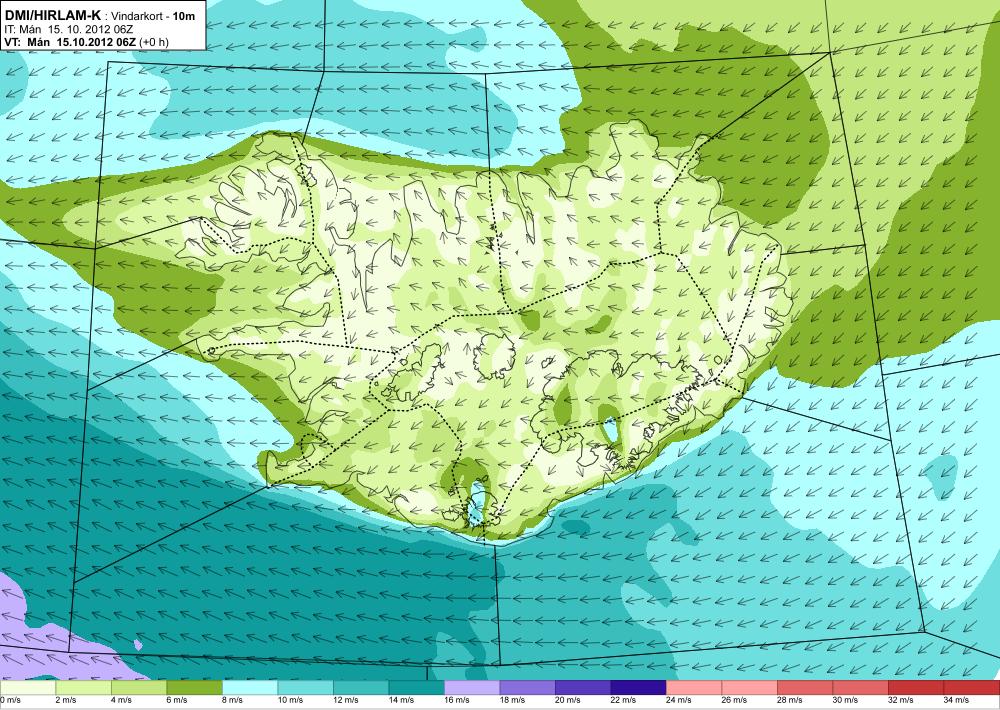Image resolution: width=1000 pixels, height=710 pixels.
Task: Select the '34 m/s' legend label
Action: 956,700
